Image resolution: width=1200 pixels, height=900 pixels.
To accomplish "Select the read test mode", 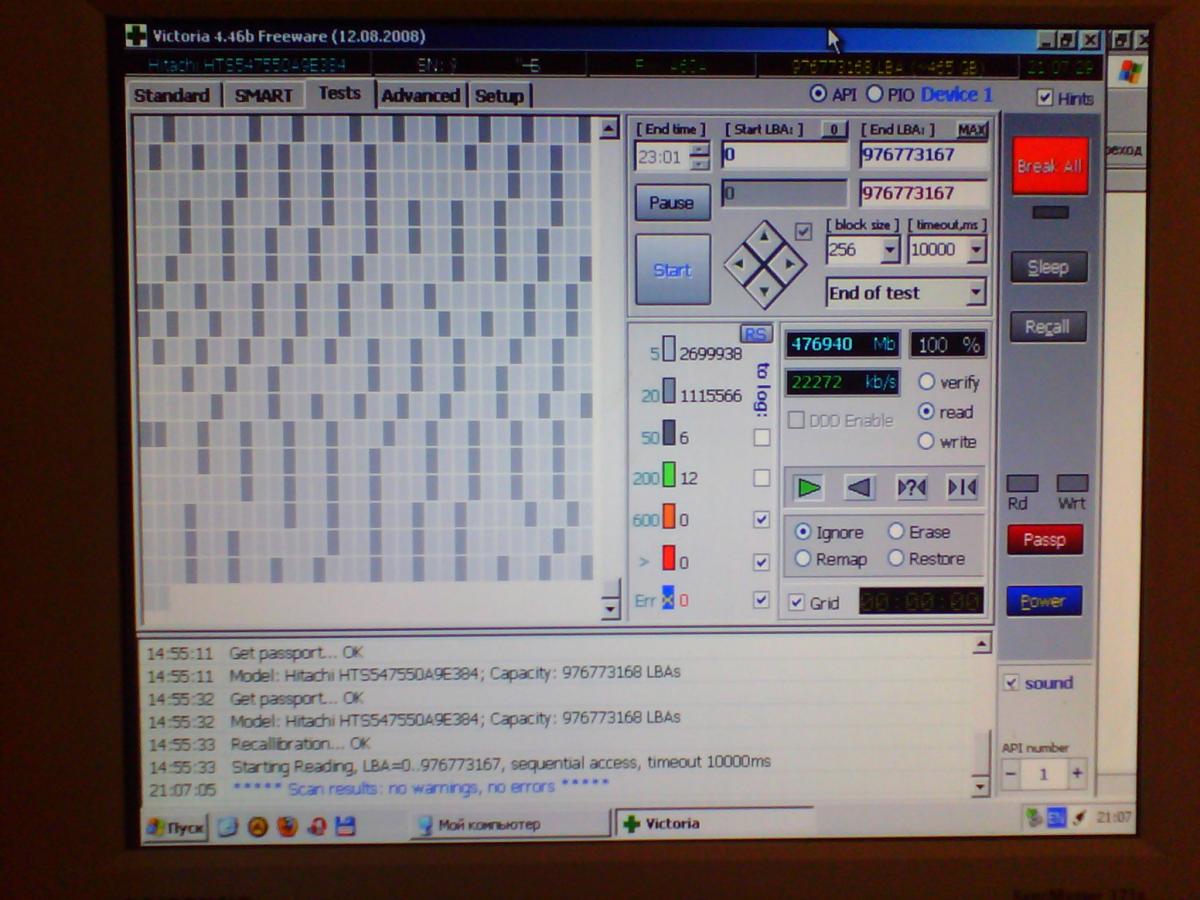I will click(926, 411).
